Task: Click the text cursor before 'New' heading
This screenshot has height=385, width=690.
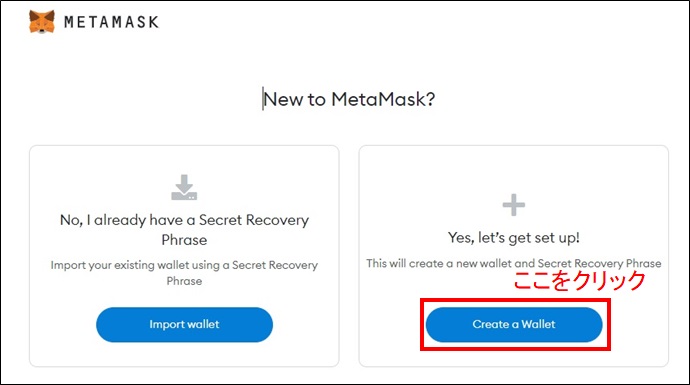Action: pyautogui.click(x=263, y=99)
